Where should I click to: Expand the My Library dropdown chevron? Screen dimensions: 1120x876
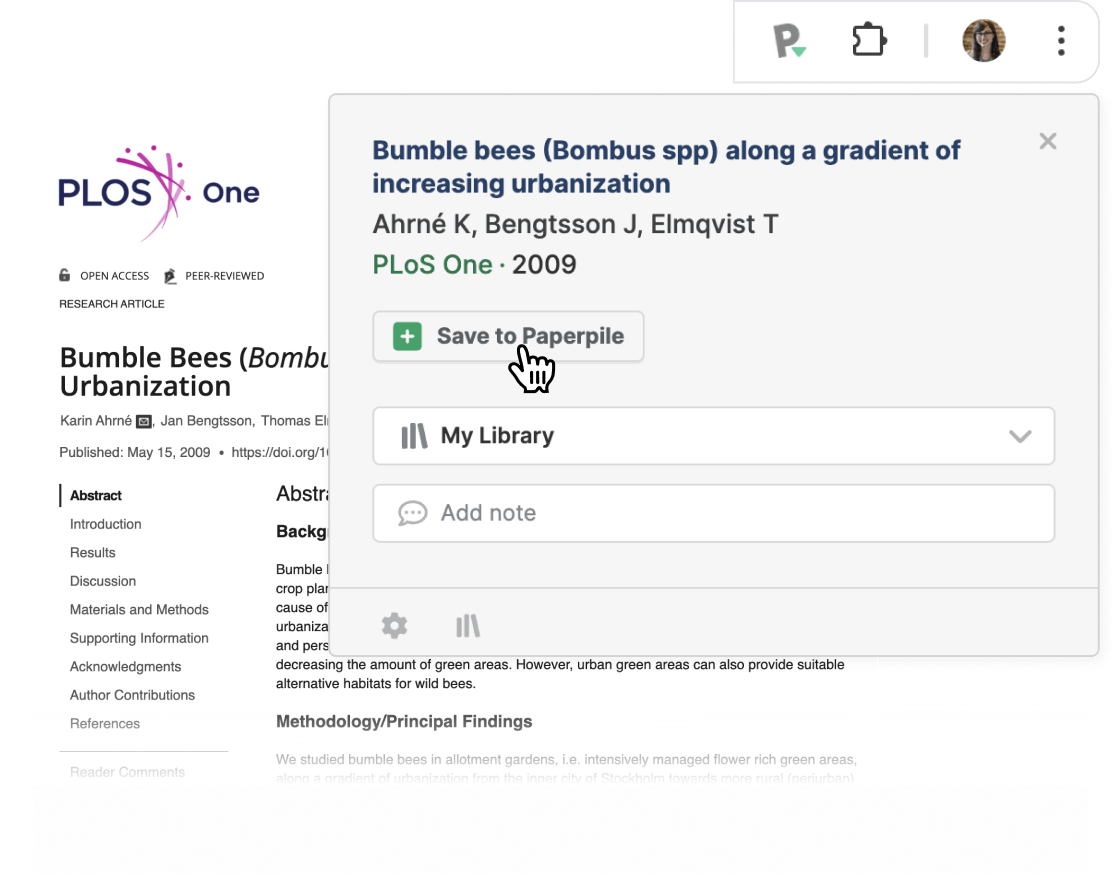point(1020,436)
